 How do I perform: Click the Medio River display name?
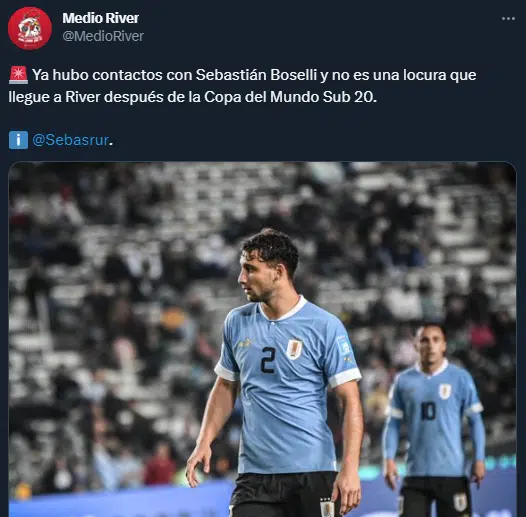[x=100, y=18]
